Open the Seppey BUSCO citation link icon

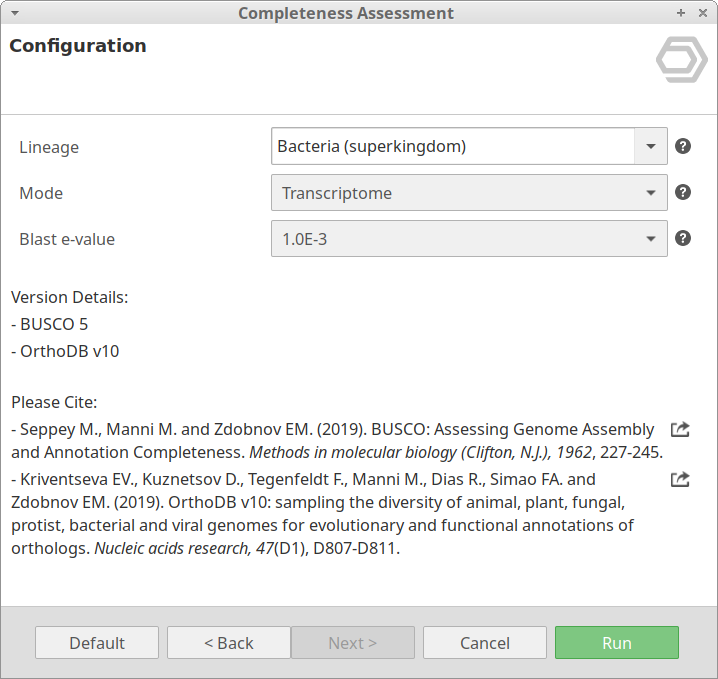(680, 429)
